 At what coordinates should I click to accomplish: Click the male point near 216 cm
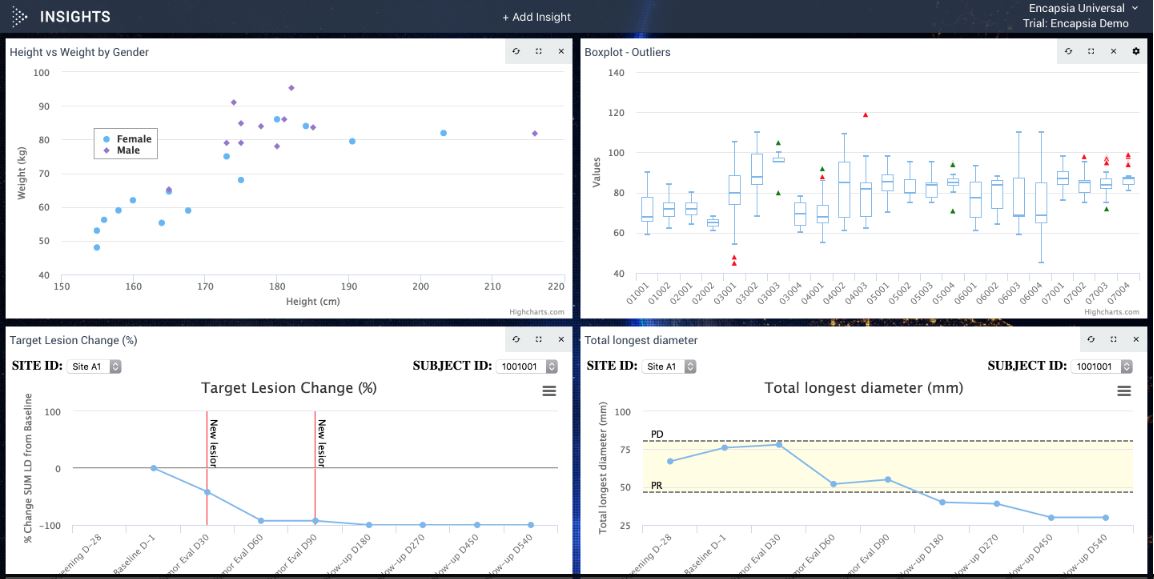pyautogui.click(x=534, y=133)
